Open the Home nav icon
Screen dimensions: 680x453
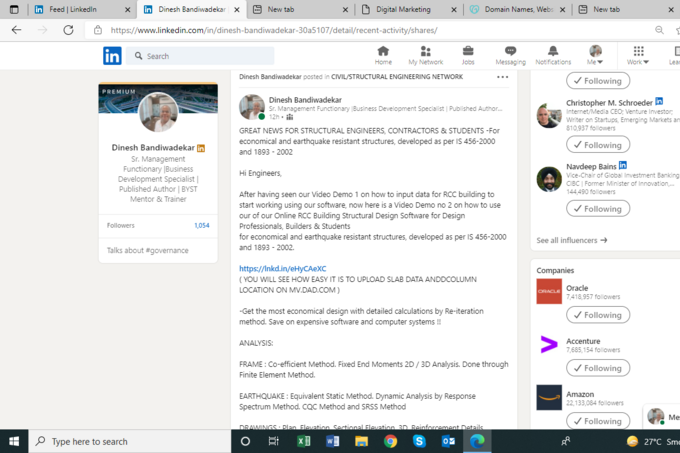coord(383,55)
